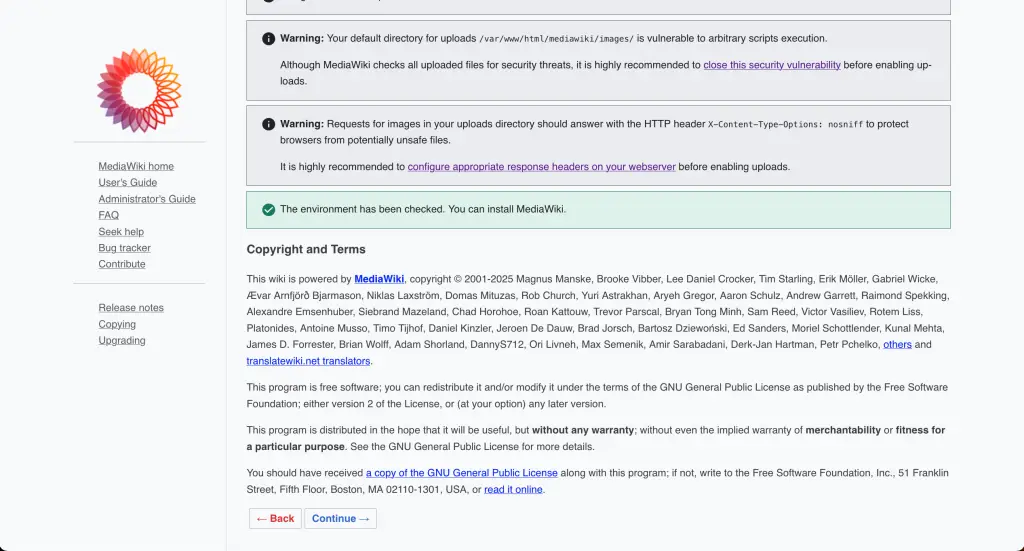The width and height of the screenshot is (1024, 551).
Task: Open the User's Guide link
Action: point(127,183)
